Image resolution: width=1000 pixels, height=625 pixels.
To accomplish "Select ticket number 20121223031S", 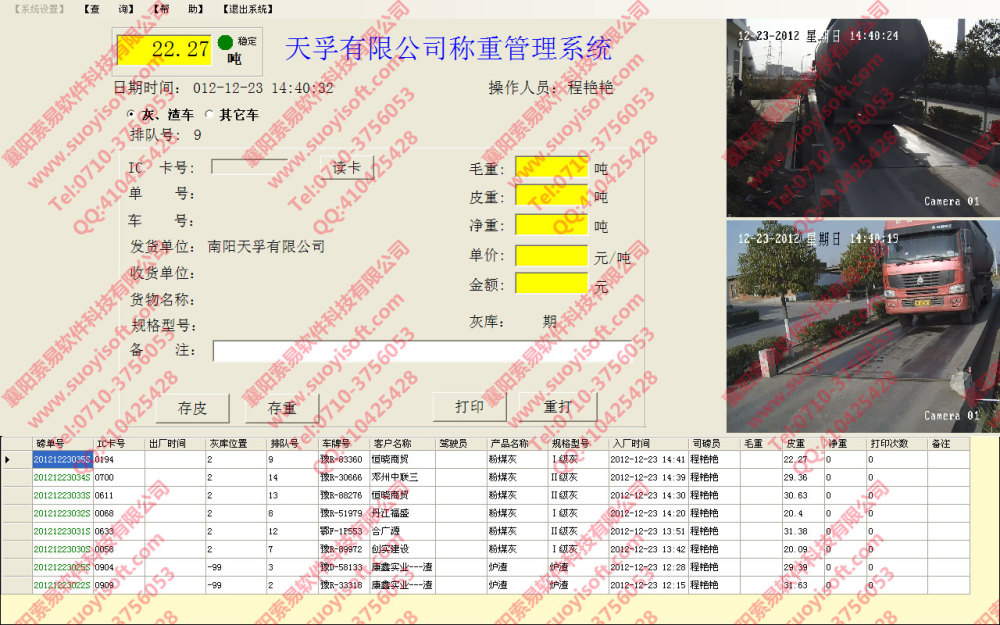I will (x=62, y=531).
